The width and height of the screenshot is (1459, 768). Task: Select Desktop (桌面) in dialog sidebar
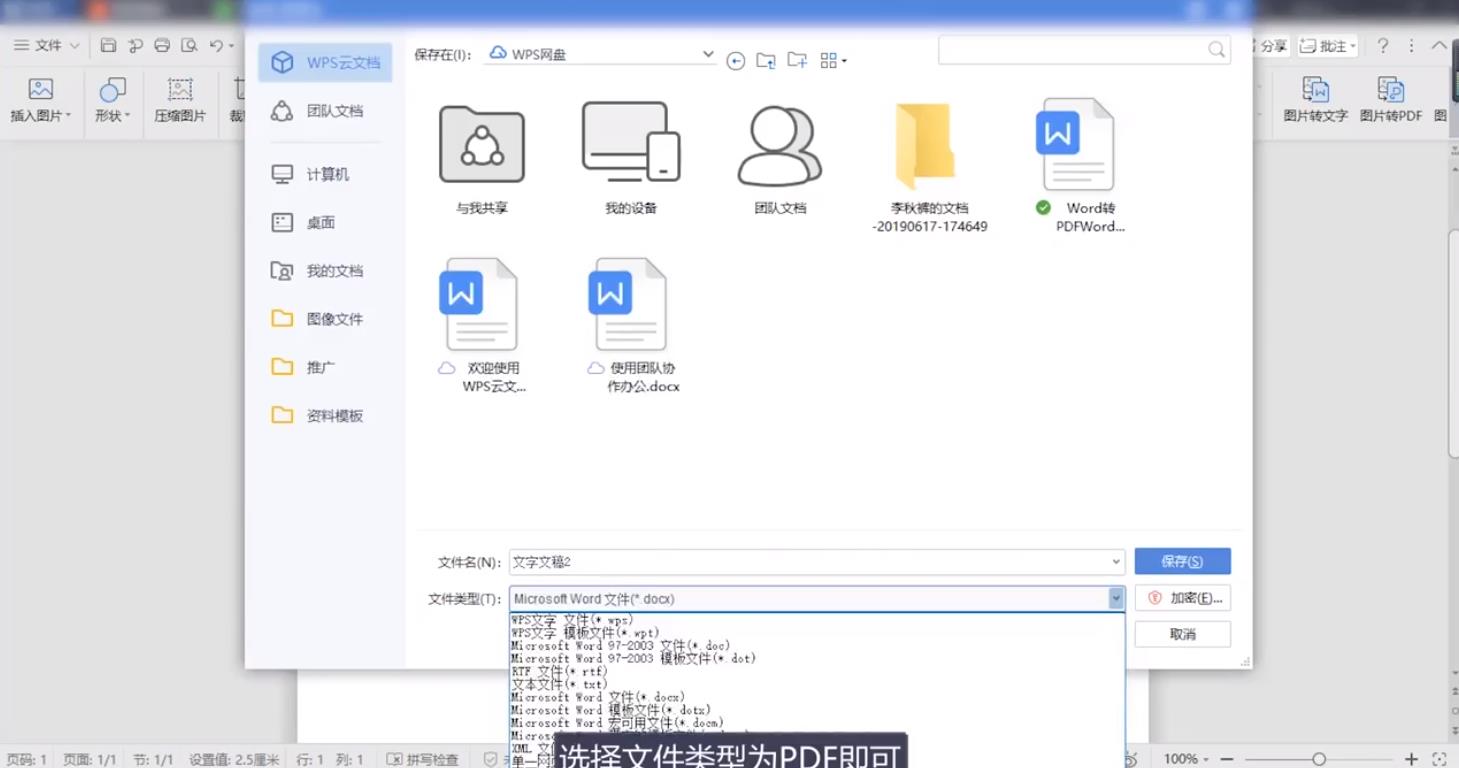coord(325,222)
